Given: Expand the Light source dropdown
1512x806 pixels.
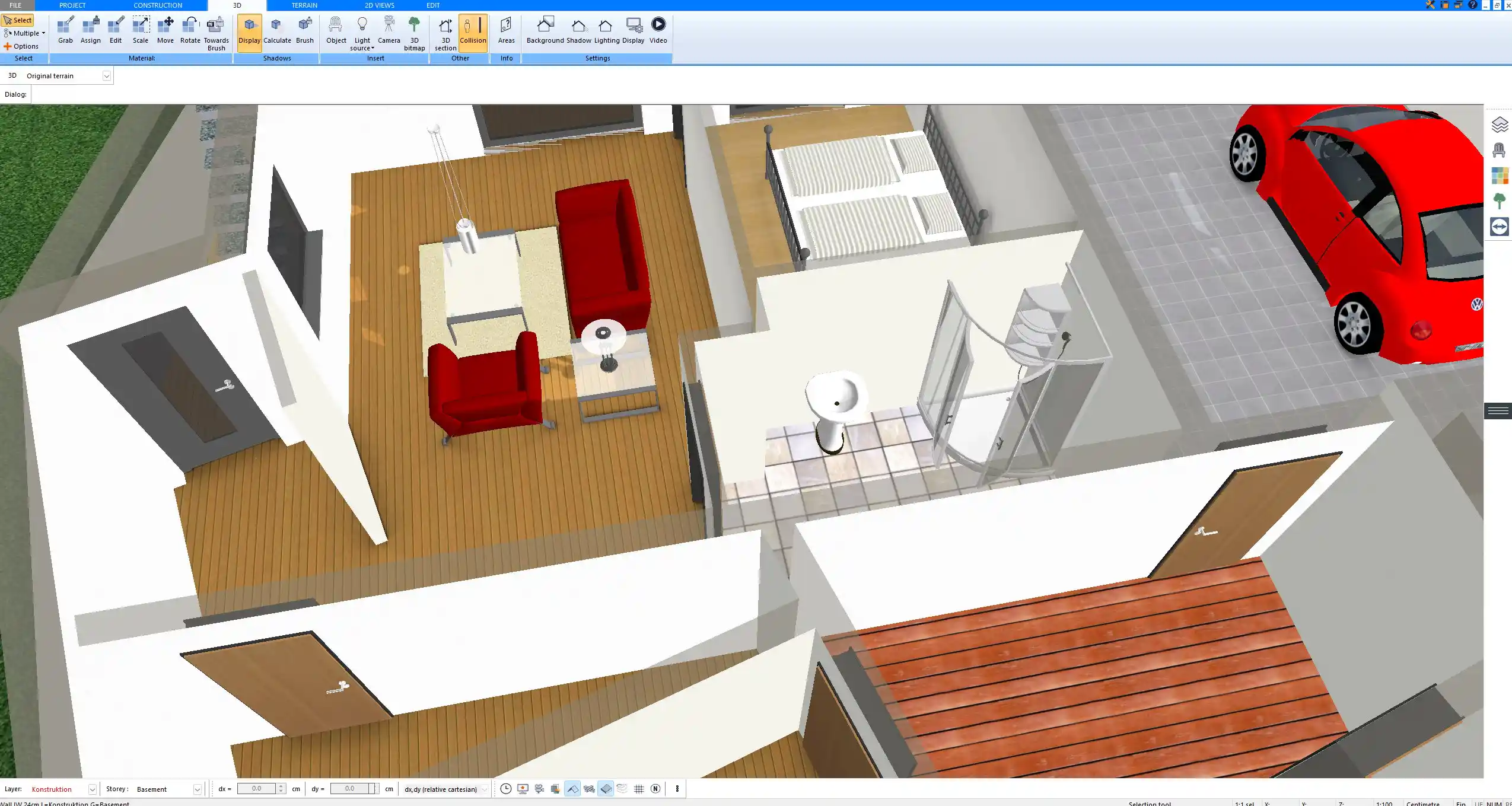Looking at the screenshot, I should click(362, 34).
